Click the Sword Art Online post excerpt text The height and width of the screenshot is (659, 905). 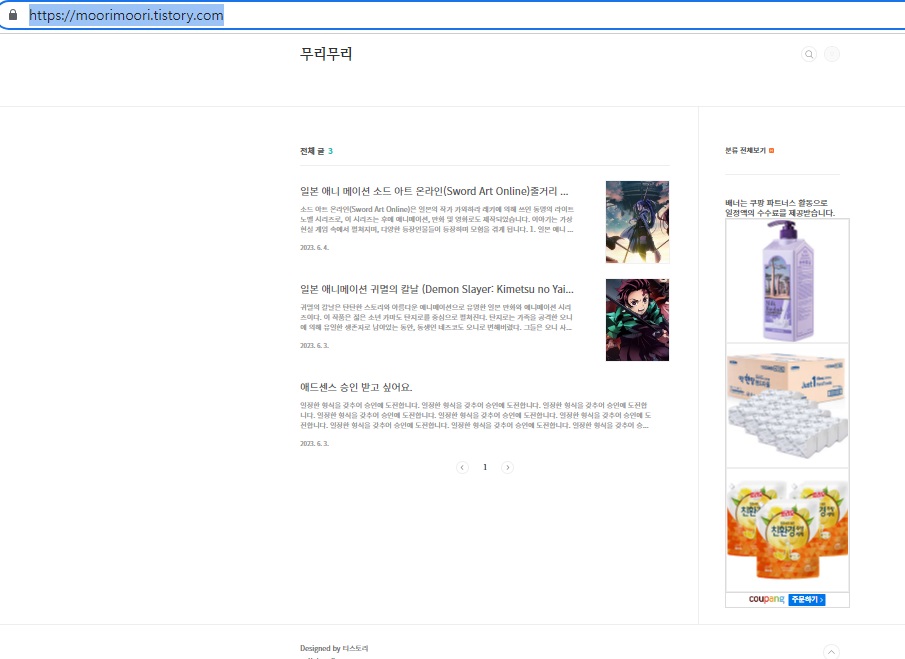tap(437, 219)
